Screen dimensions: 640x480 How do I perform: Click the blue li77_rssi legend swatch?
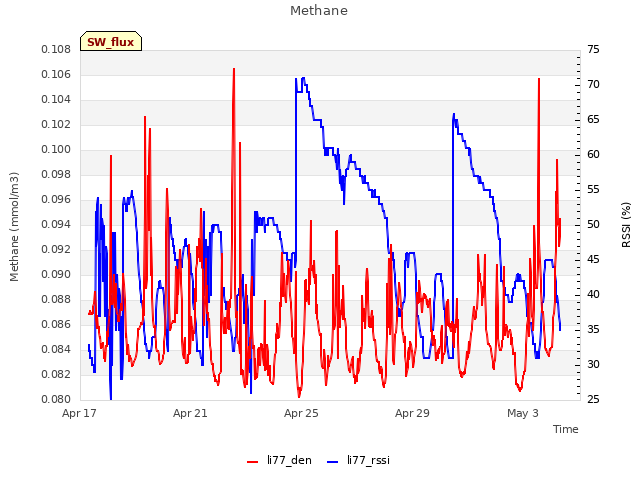pyautogui.click(x=333, y=462)
